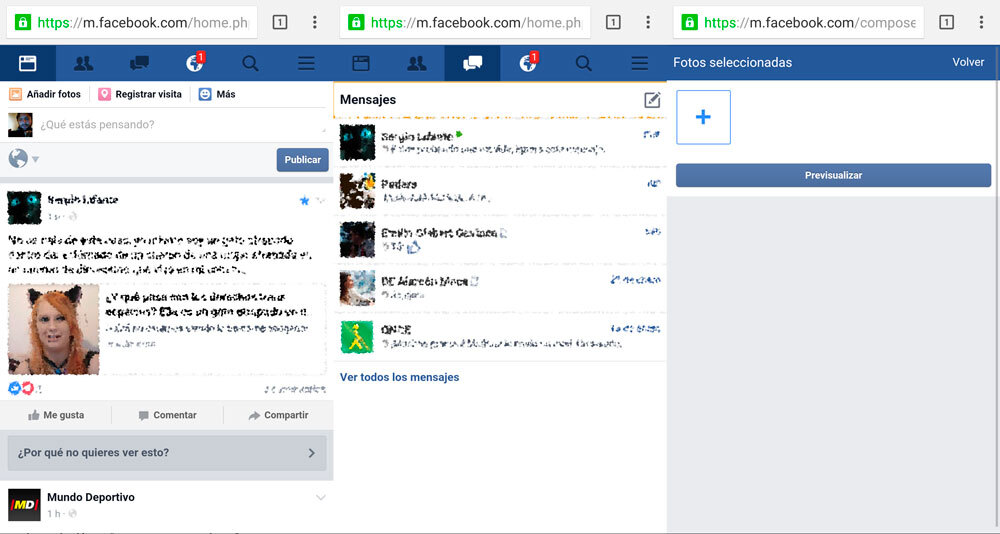
Task: Open the new message compose icon beside Mensajes
Action: click(652, 99)
